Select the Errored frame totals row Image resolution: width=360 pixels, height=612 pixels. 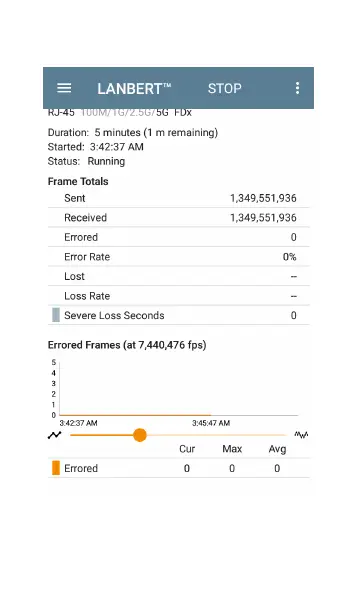(x=178, y=237)
